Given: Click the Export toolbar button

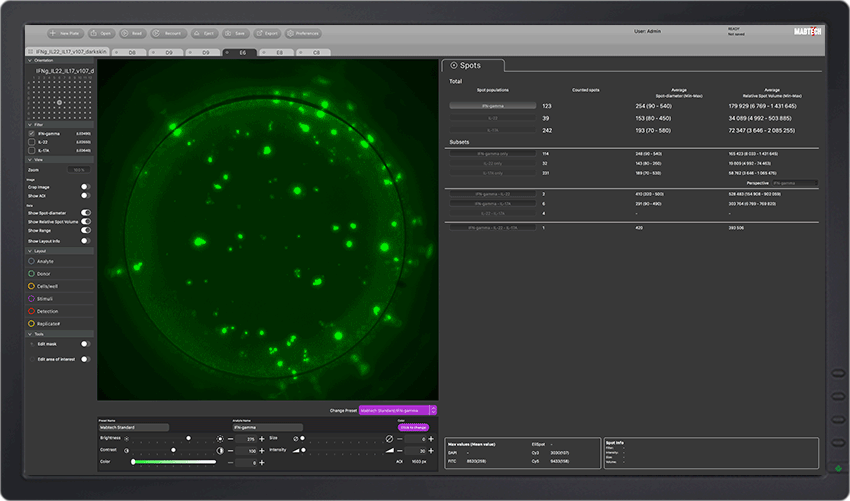Looking at the screenshot, I should 267,33.
